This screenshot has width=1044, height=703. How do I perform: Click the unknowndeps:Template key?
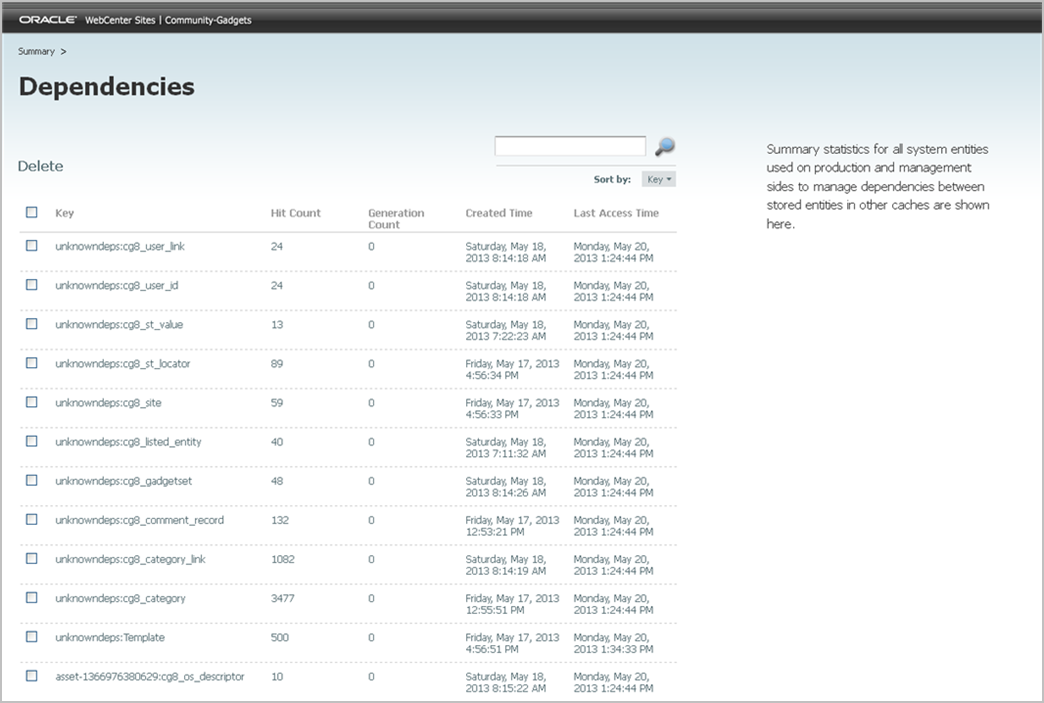[110, 638]
